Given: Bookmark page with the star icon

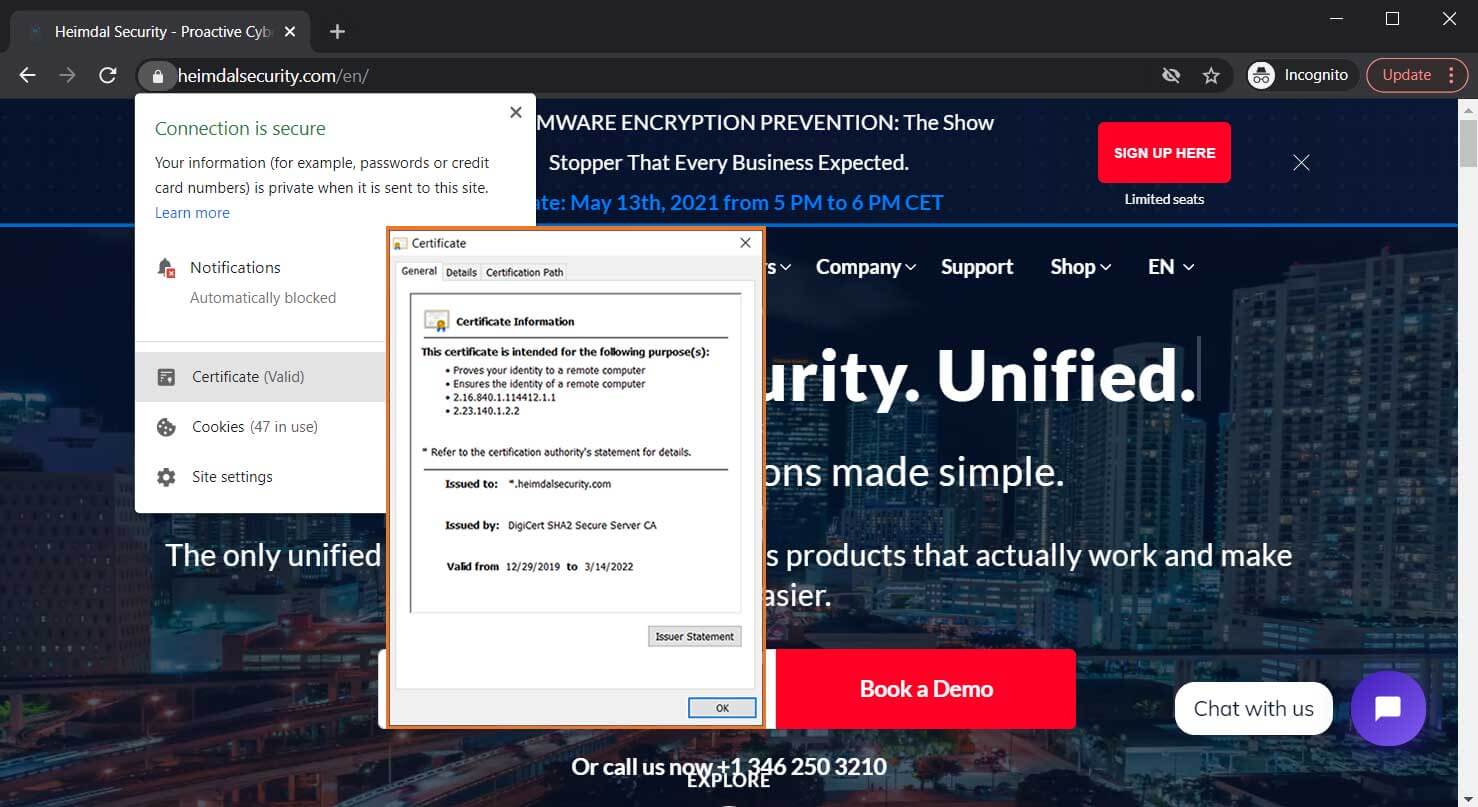Looking at the screenshot, I should 1211,75.
